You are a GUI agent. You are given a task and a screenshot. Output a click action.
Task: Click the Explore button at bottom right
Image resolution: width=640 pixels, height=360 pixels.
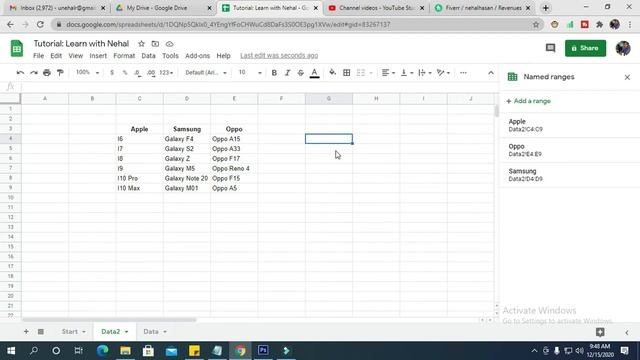pyautogui.click(x=600, y=332)
